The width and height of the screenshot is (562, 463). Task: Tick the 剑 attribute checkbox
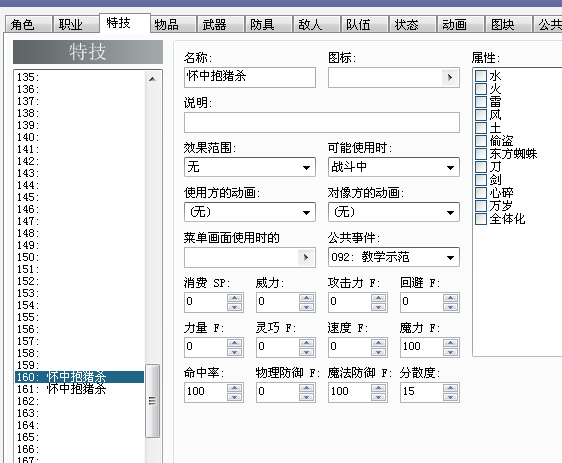481,180
